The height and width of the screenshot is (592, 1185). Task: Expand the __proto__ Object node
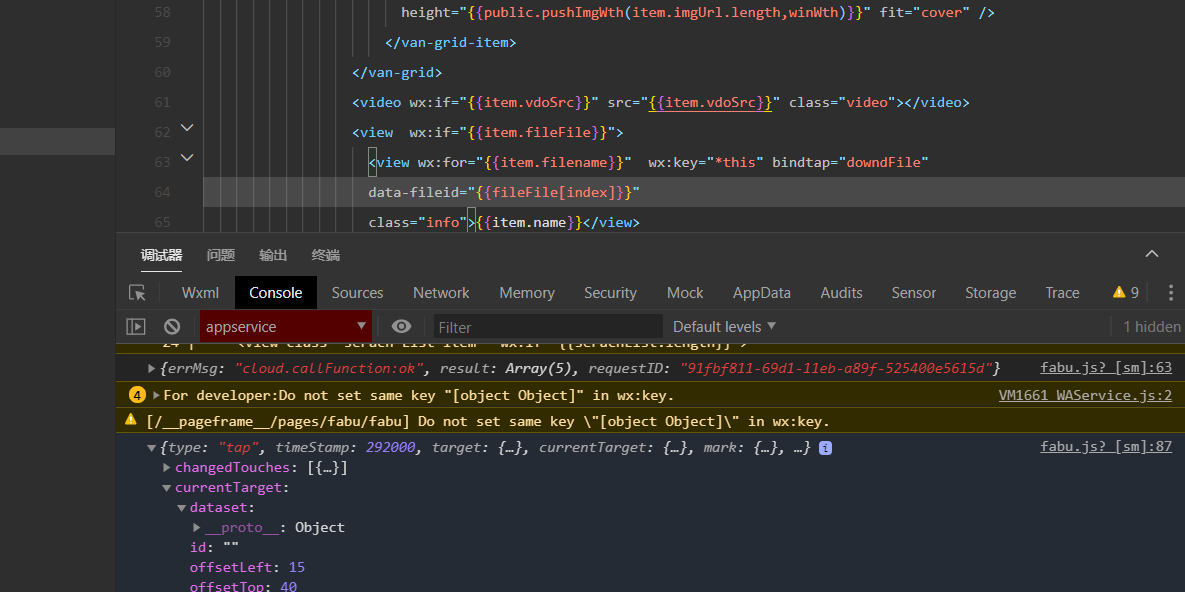197,527
